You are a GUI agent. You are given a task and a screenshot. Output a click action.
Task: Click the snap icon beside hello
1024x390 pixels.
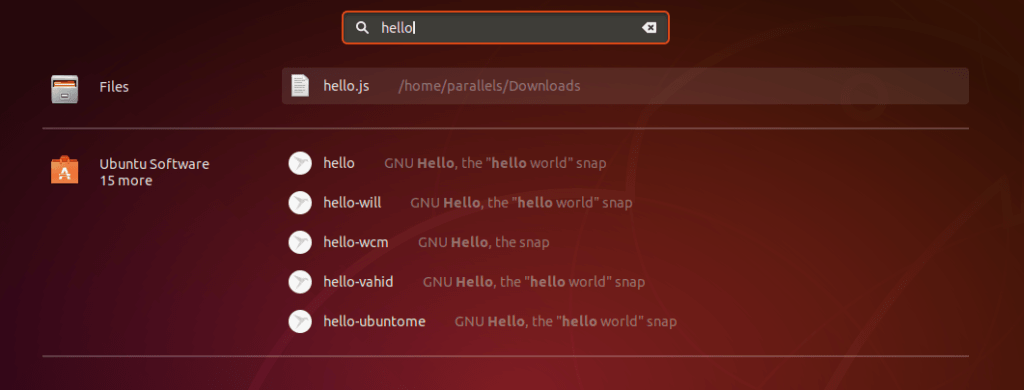[300, 163]
